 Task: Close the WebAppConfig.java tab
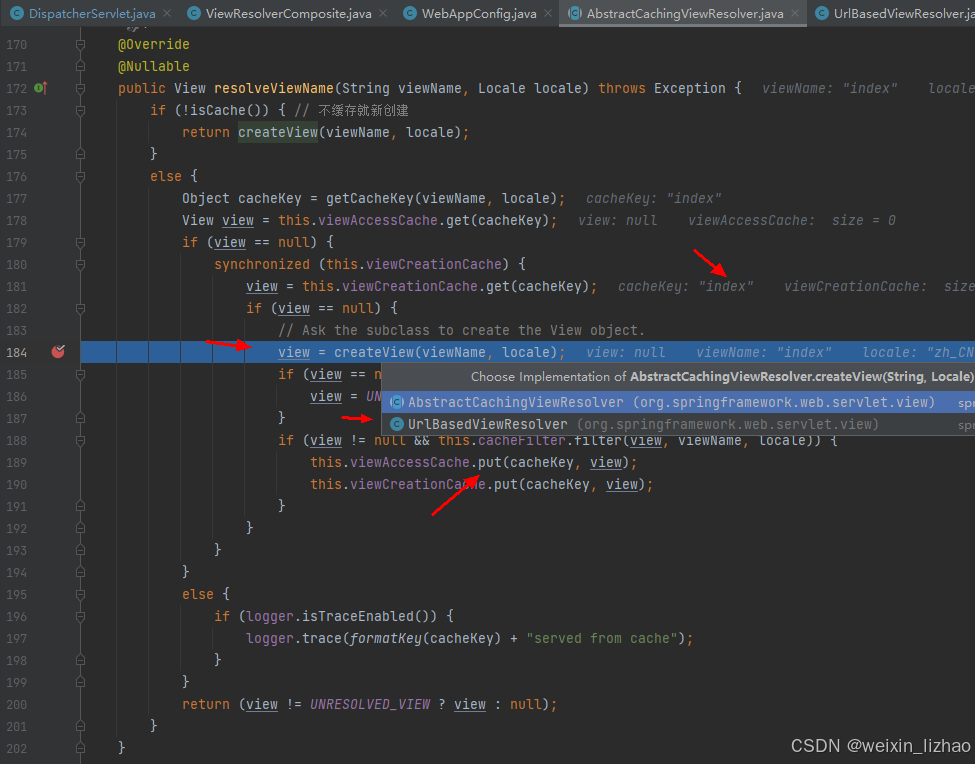(548, 13)
